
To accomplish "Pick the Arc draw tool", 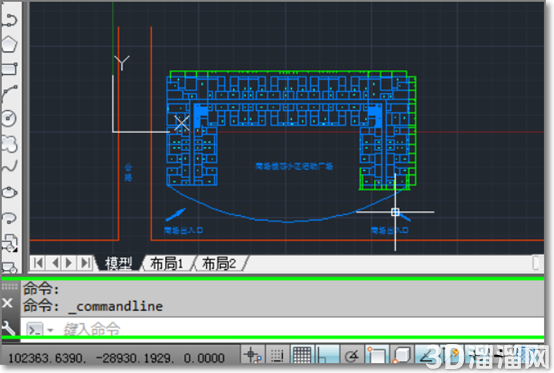I will point(10,93).
